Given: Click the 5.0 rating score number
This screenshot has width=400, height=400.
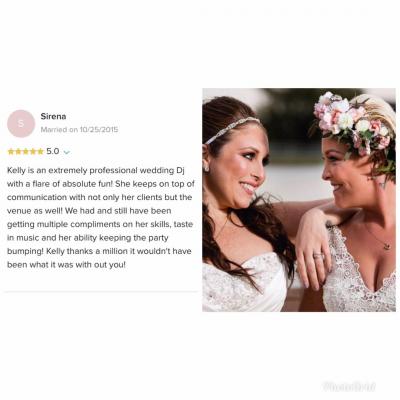Looking at the screenshot, I should (53, 151).
